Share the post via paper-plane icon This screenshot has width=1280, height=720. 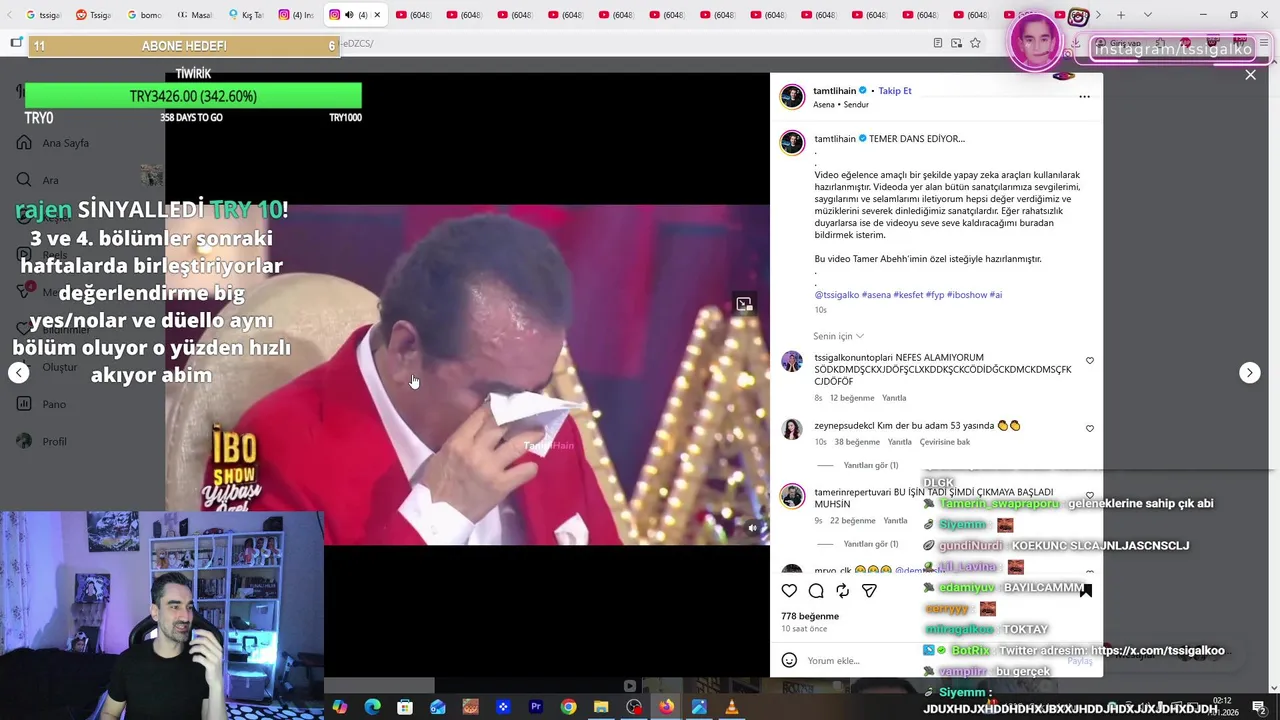869,591
